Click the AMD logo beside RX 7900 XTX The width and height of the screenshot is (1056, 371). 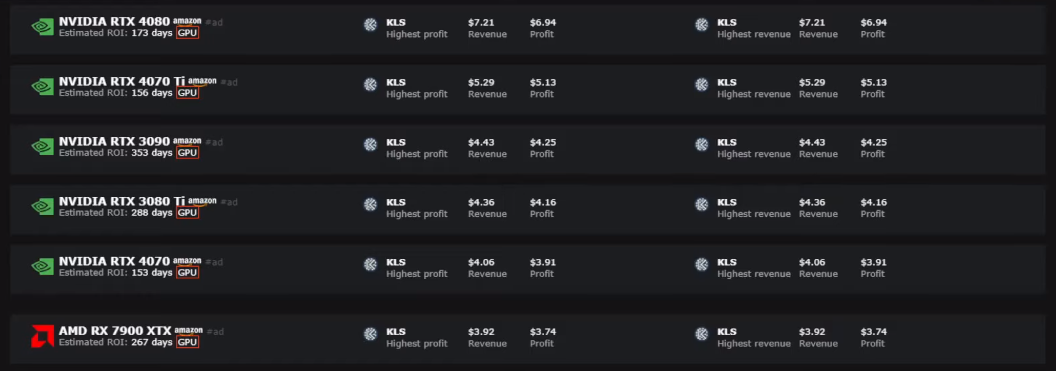(42, 336)
